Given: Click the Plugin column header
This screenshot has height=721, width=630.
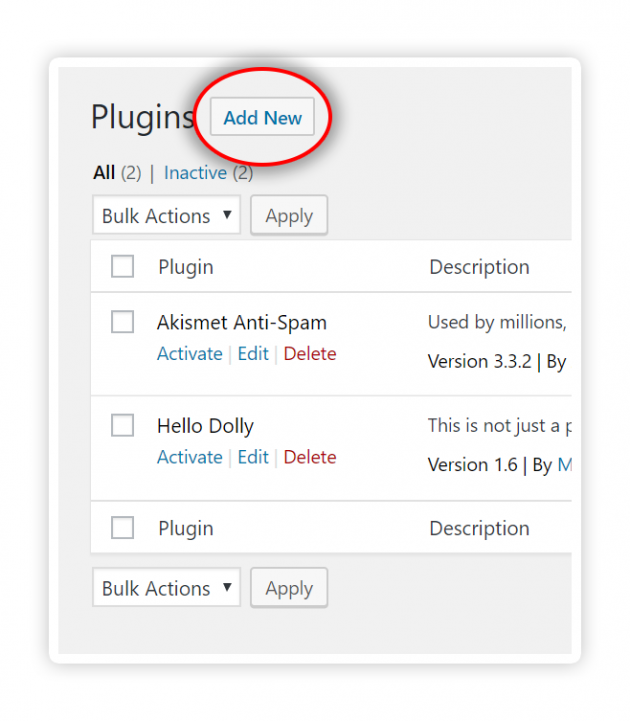Looking at the screenshot, I should (x=186, y=267).
